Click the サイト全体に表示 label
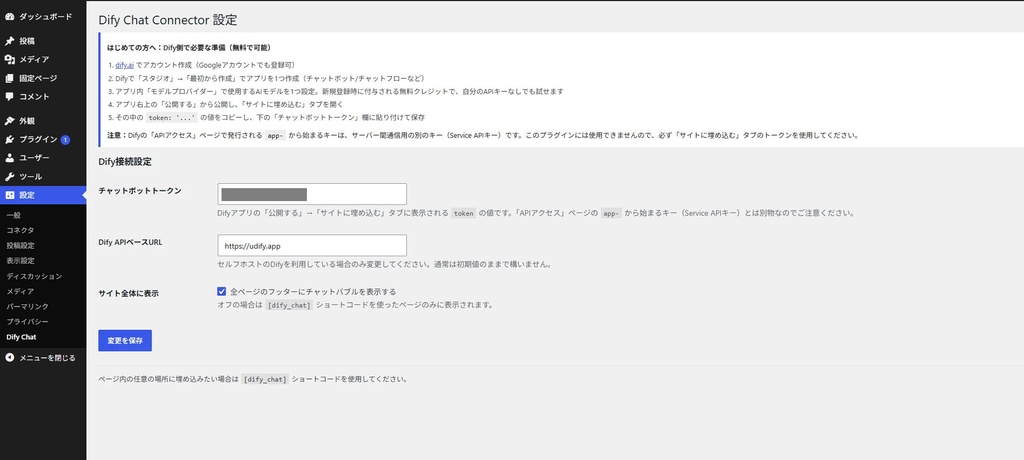The height and width of the screenshot is (460, 1024). [128, 293]
